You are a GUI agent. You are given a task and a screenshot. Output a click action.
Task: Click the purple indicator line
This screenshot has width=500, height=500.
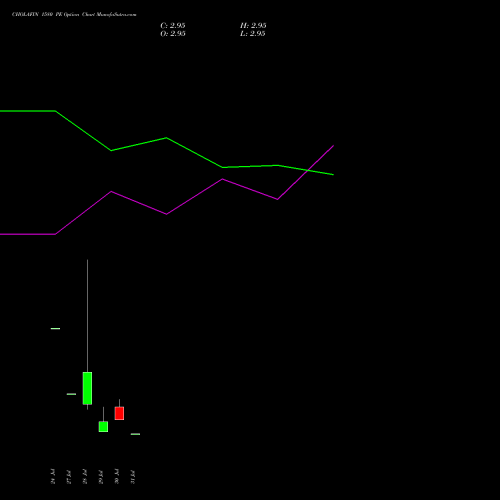click(x=167, y=214)
